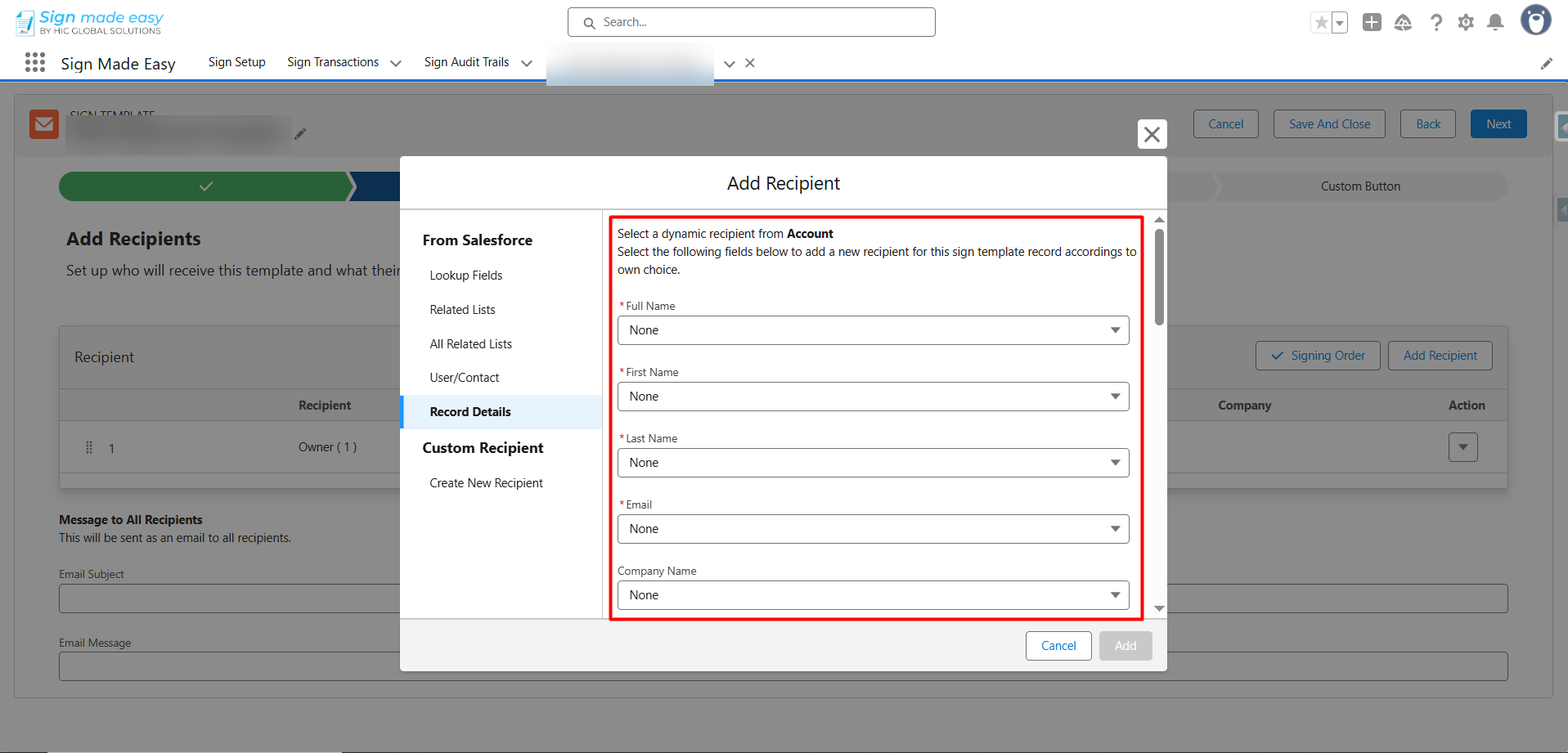This screenshot has width=1568, height=753.
Task: Click the Recipient column header
Action: 325,406
